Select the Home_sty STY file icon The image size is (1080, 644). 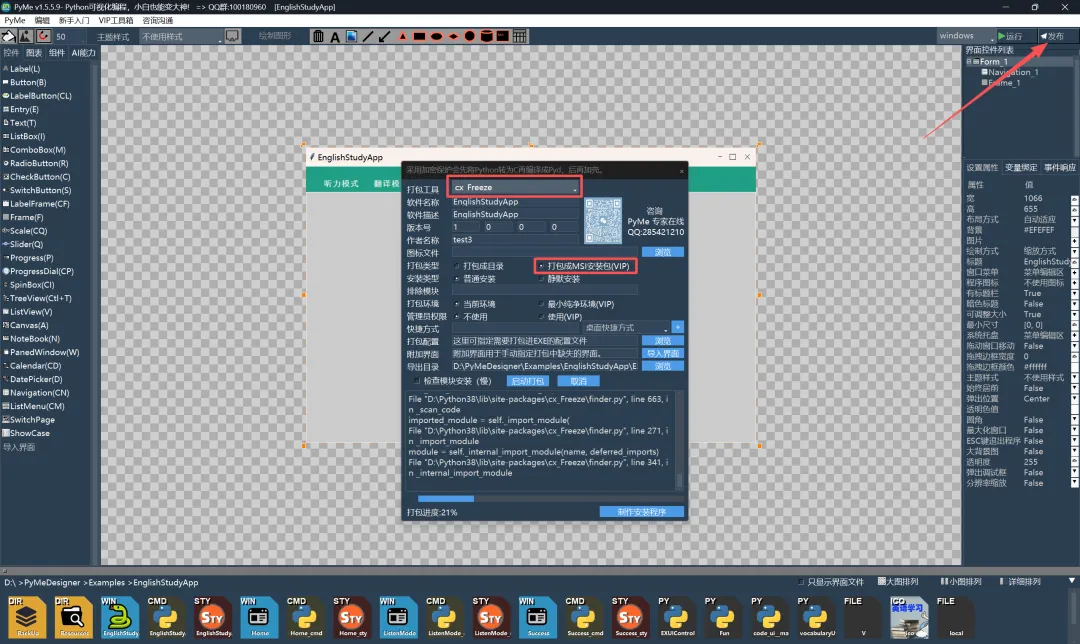(x=352, y=617)
